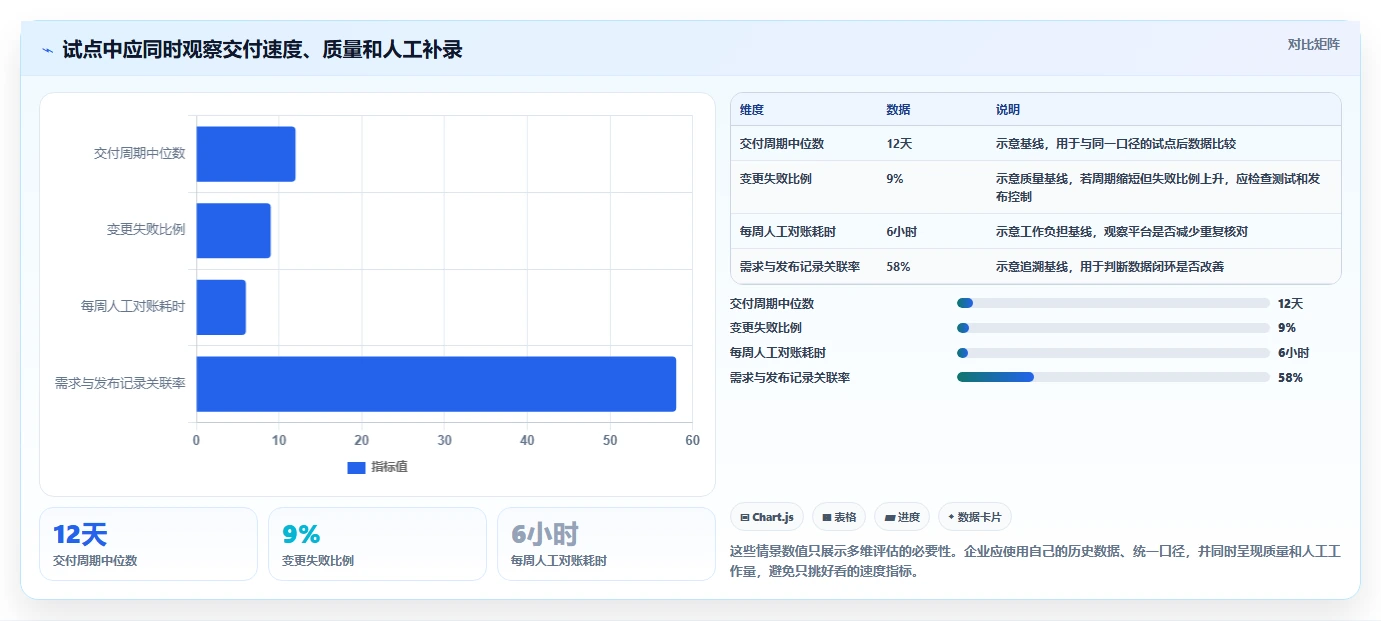Viewport: 1381px width, 621px height.
Task: Click the 需求与发布记录关联率 progress bar
Action: tap(1113, 377)
